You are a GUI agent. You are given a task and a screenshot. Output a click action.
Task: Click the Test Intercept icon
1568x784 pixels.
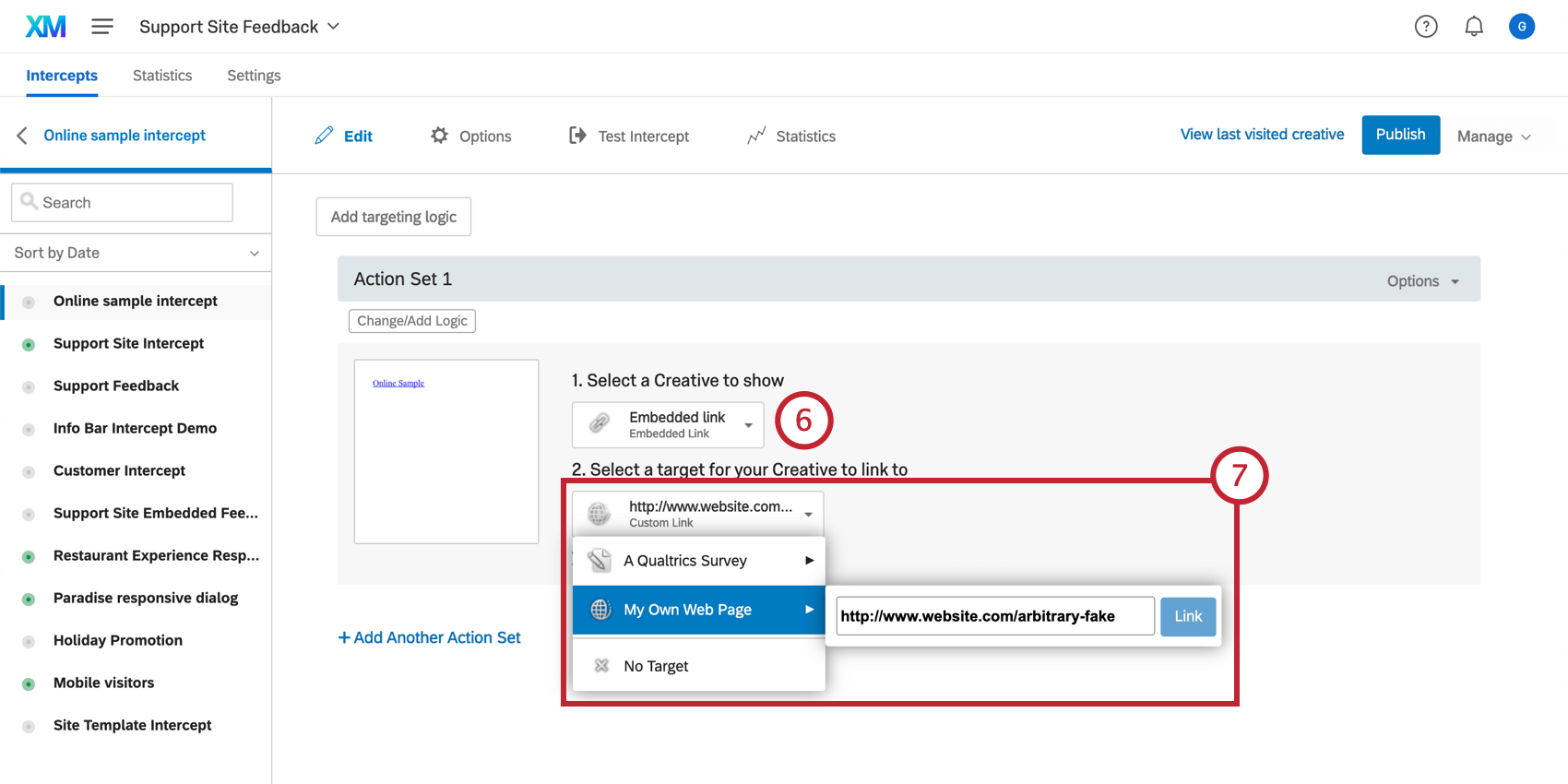[577, 136]
